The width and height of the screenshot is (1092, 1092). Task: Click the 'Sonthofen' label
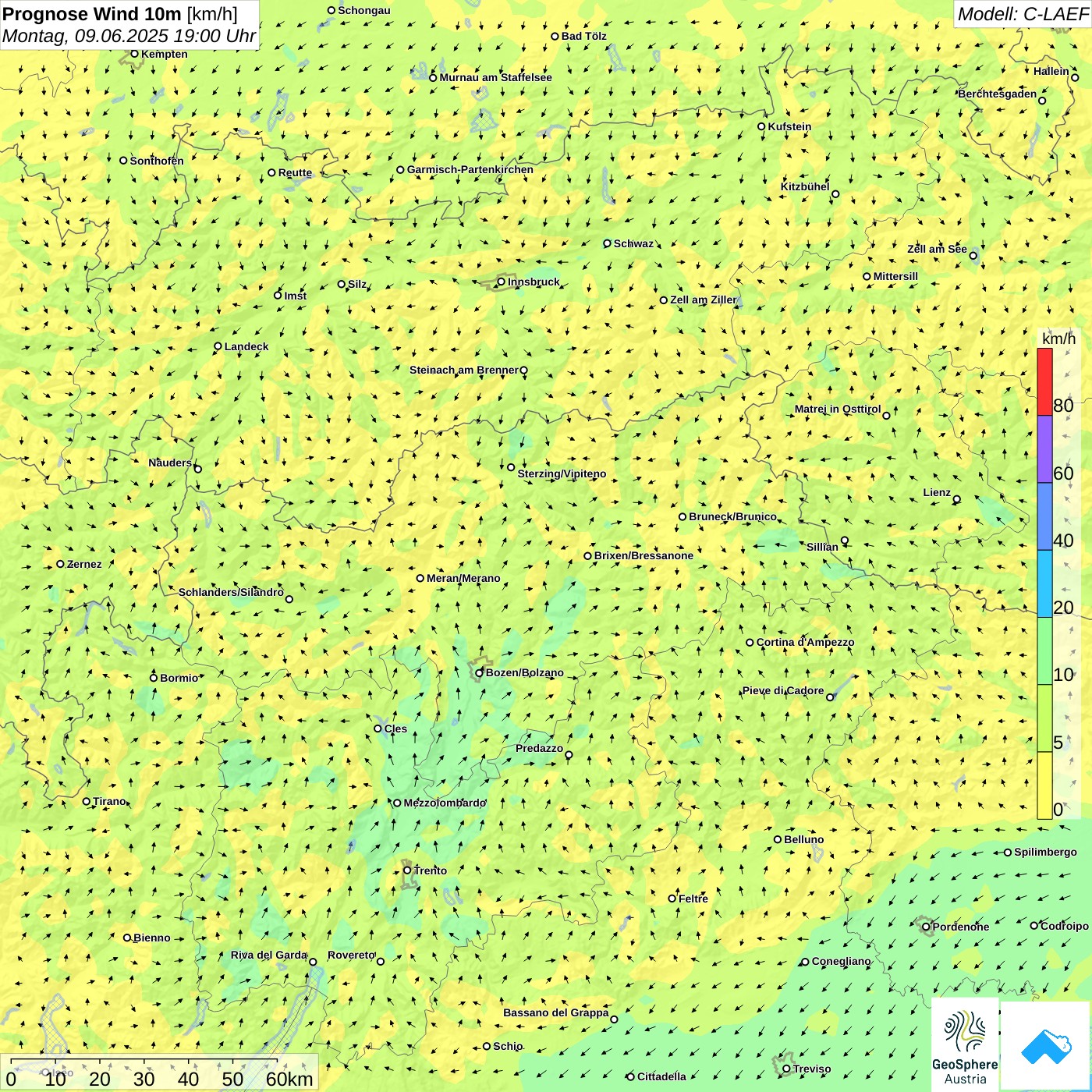tap(157, 161)
